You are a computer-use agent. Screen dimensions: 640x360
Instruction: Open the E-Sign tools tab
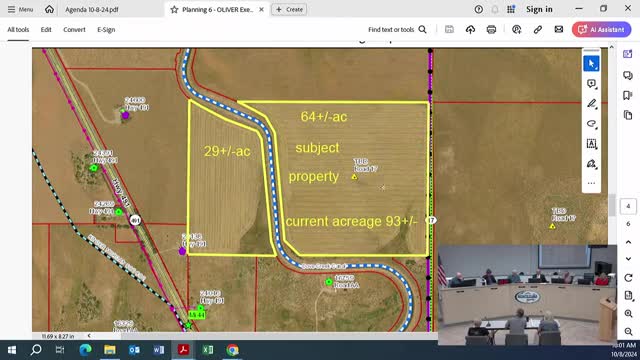[x=106, y=30]
